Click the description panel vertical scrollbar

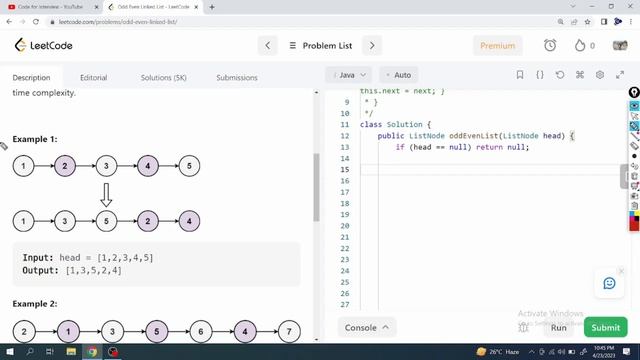[x=316, y=187]
